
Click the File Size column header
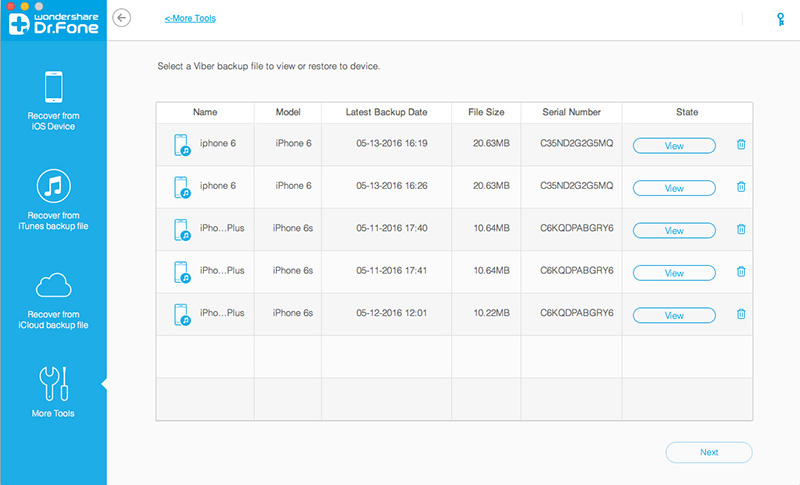[x=486, y=112]
